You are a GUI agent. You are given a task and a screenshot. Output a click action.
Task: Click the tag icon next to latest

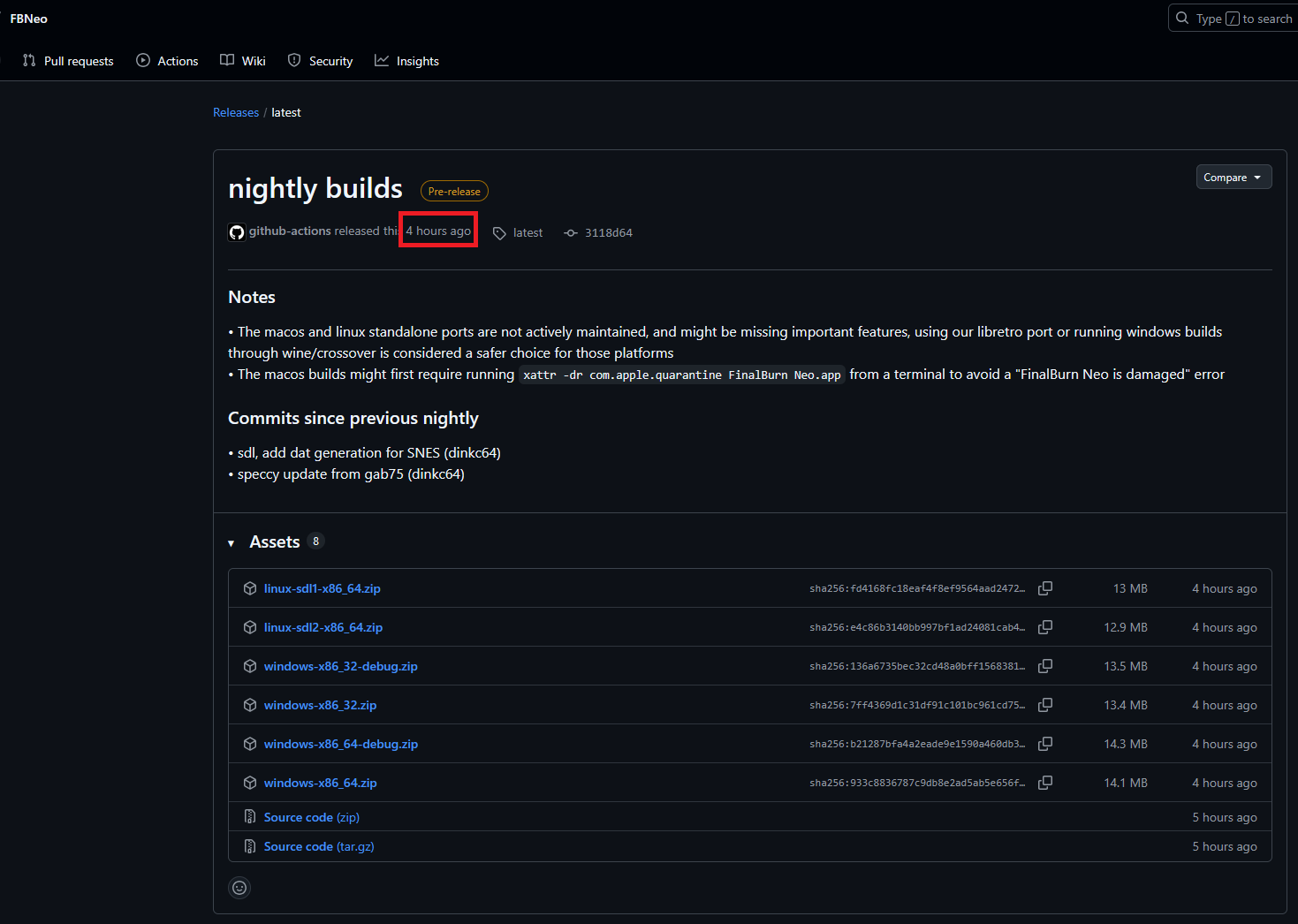[499, 233]
